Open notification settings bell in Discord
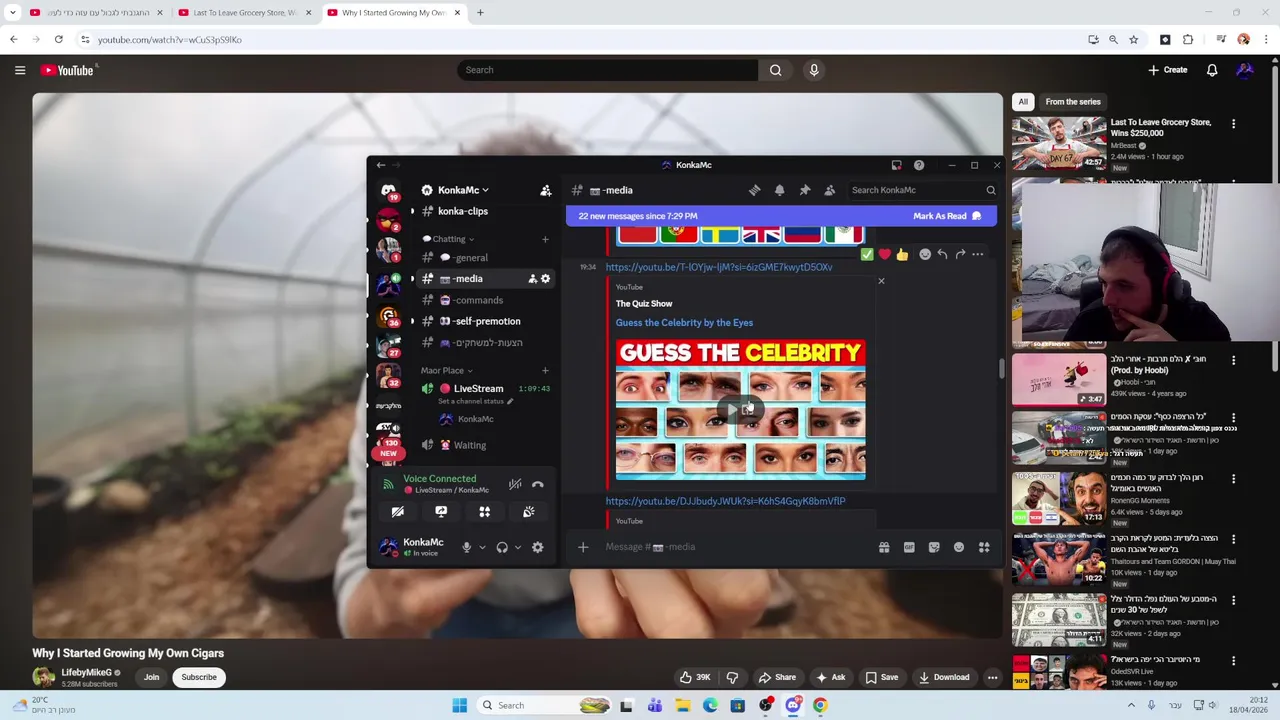 coord(780,190)
